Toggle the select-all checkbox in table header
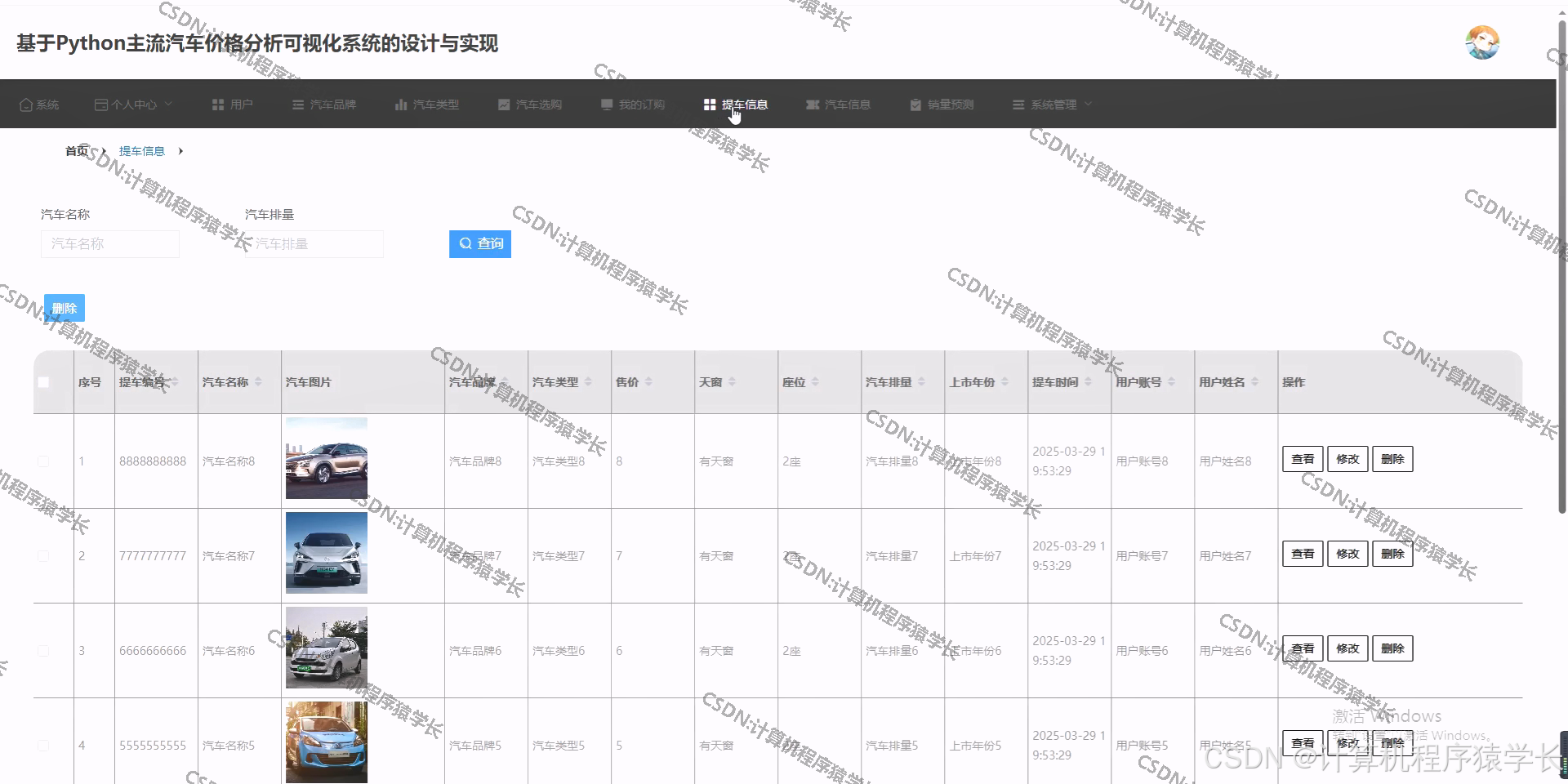1568x784 pixels. [x=43, y=382]
